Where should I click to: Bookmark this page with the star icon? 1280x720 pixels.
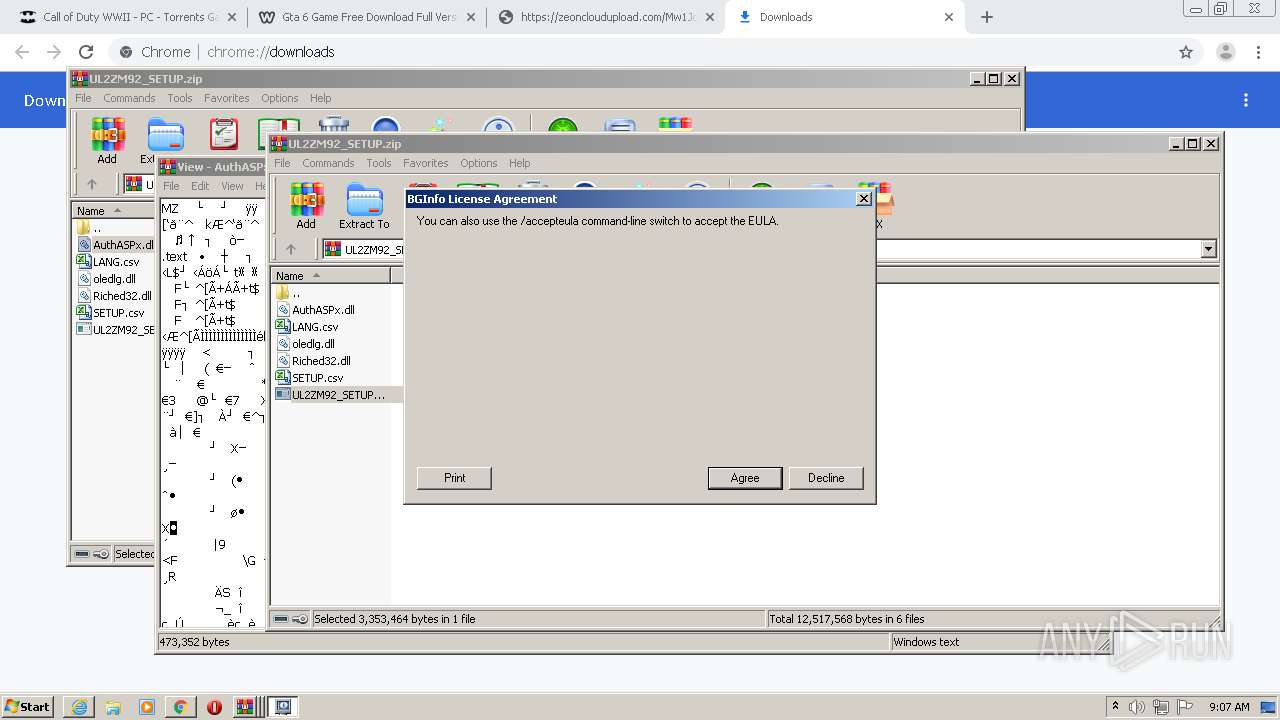(x=1186, y=52)
